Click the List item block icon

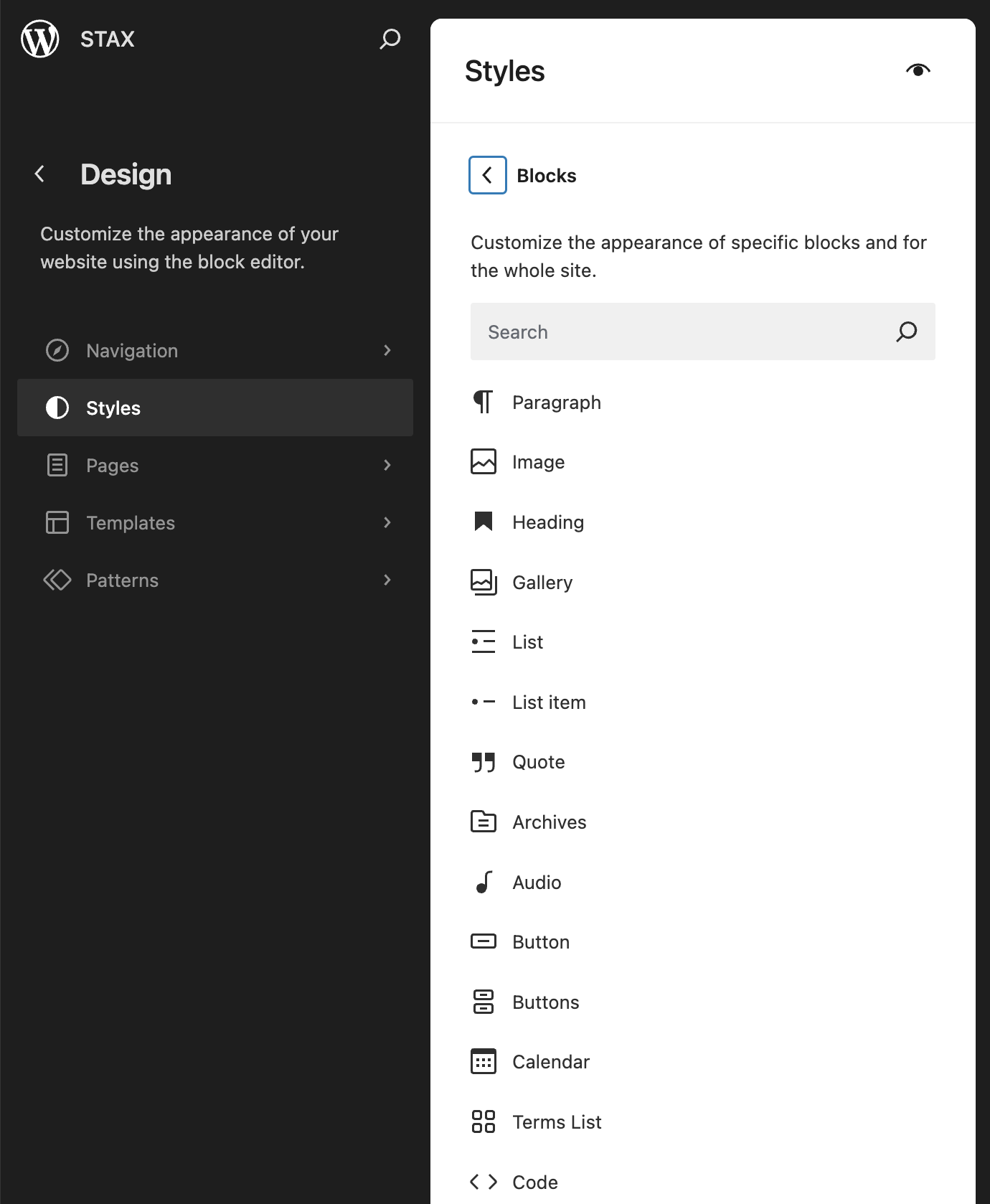click(484, 702)
